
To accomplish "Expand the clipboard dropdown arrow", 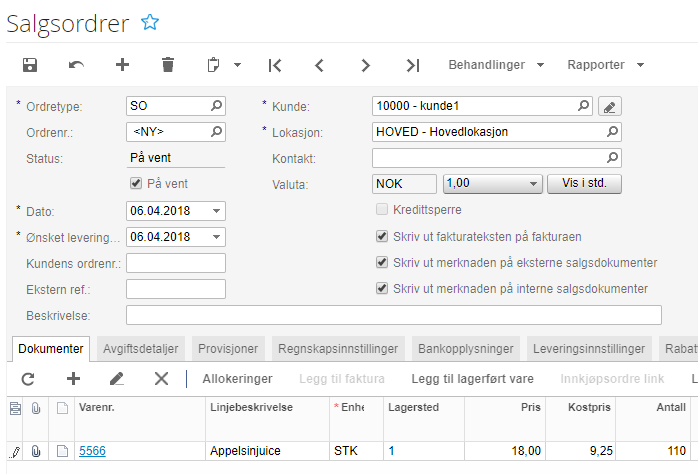I will pyautogui.click(x=237, y=65).
